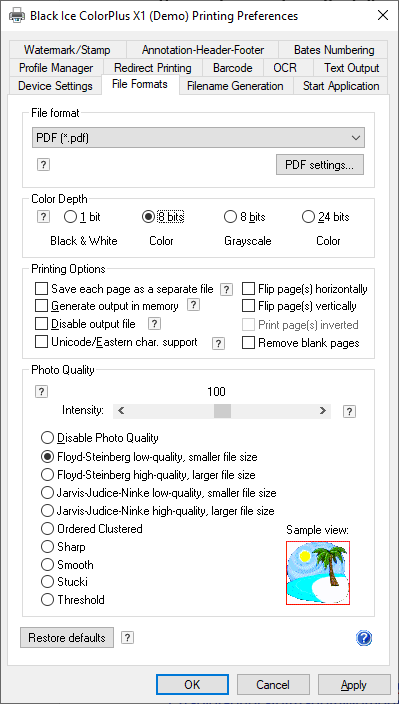The width and height of the screenshot is (399, 704).
Task: Check the Remove blank pages option
Action: (248, 343)
